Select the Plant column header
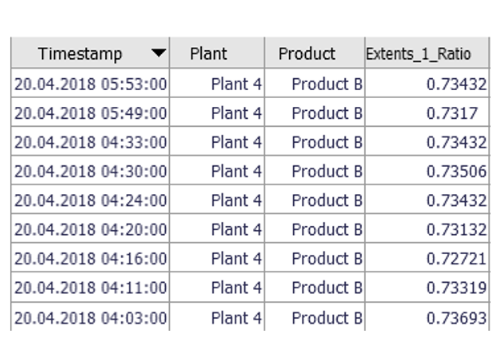 coord(217,53)
